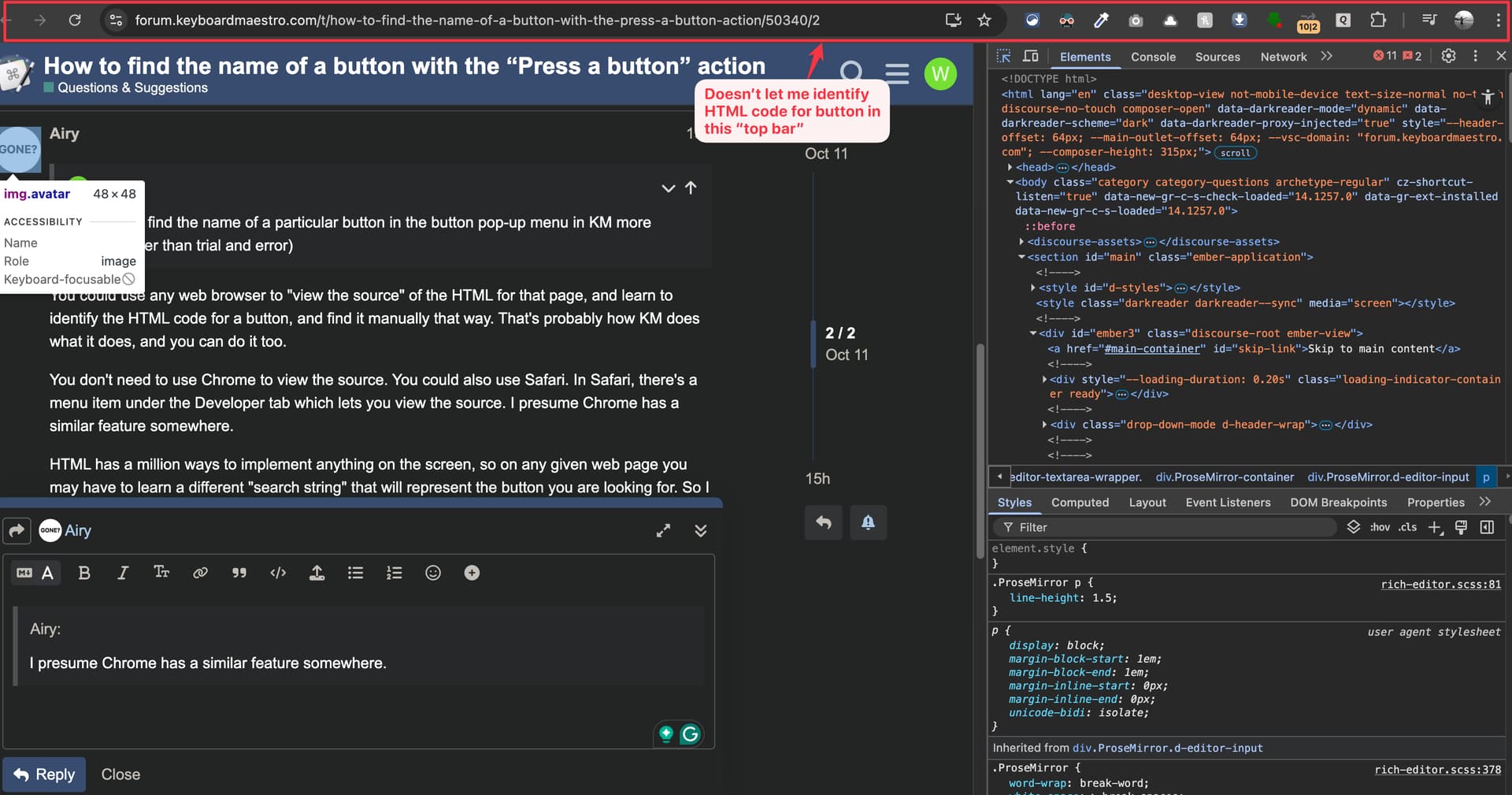Activate the DevTools inspect element picker

[x=1003, y=56]
